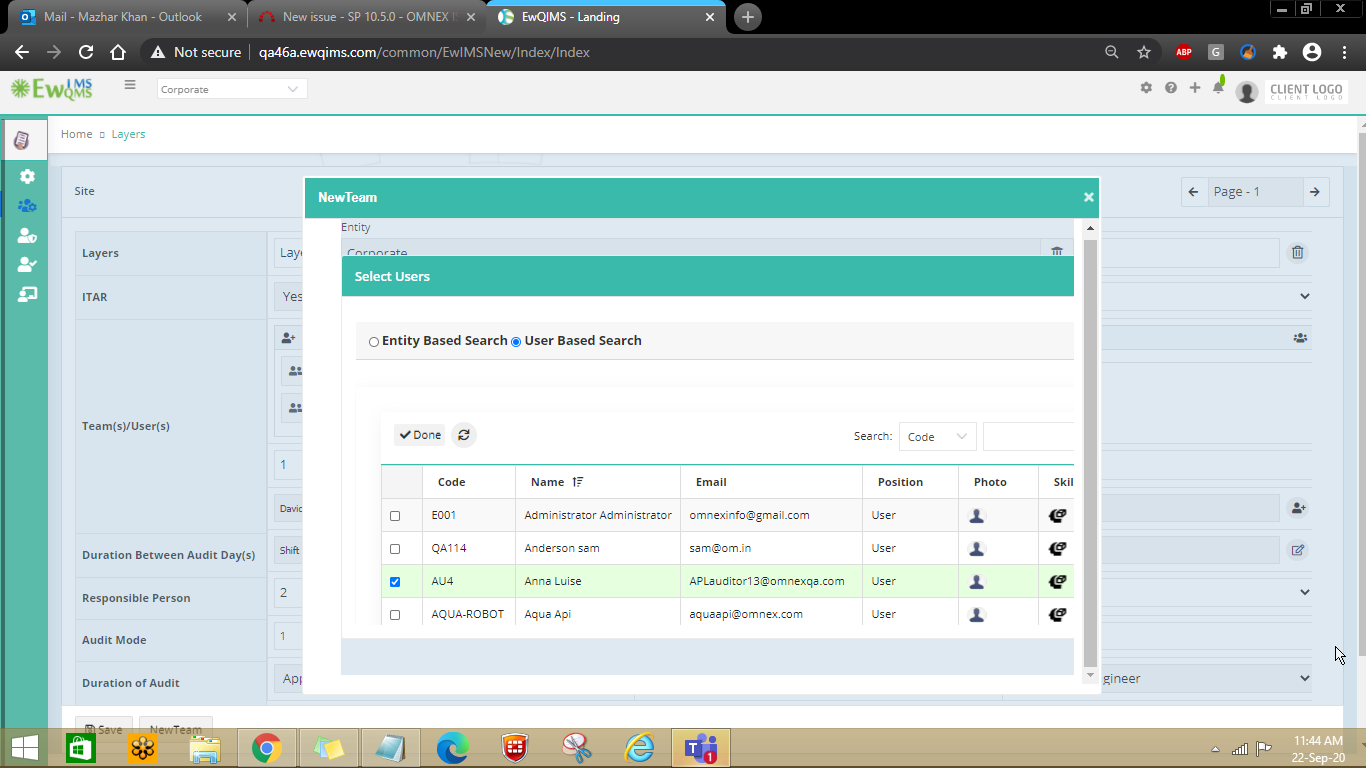This screenshot has width=1366, height=768.
Task: Click the hamburger menu icon beside logo
Action: click(130, 86)
